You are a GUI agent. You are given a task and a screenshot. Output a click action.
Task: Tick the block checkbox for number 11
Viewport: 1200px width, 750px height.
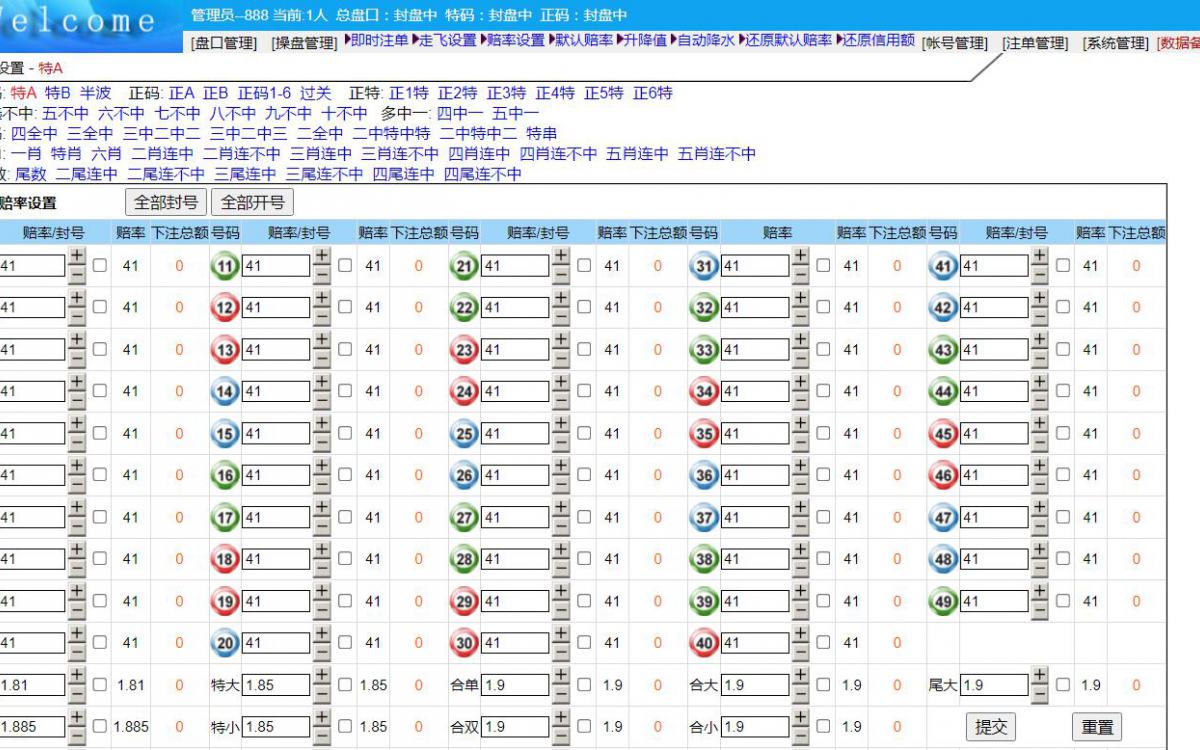coord(345,266)
